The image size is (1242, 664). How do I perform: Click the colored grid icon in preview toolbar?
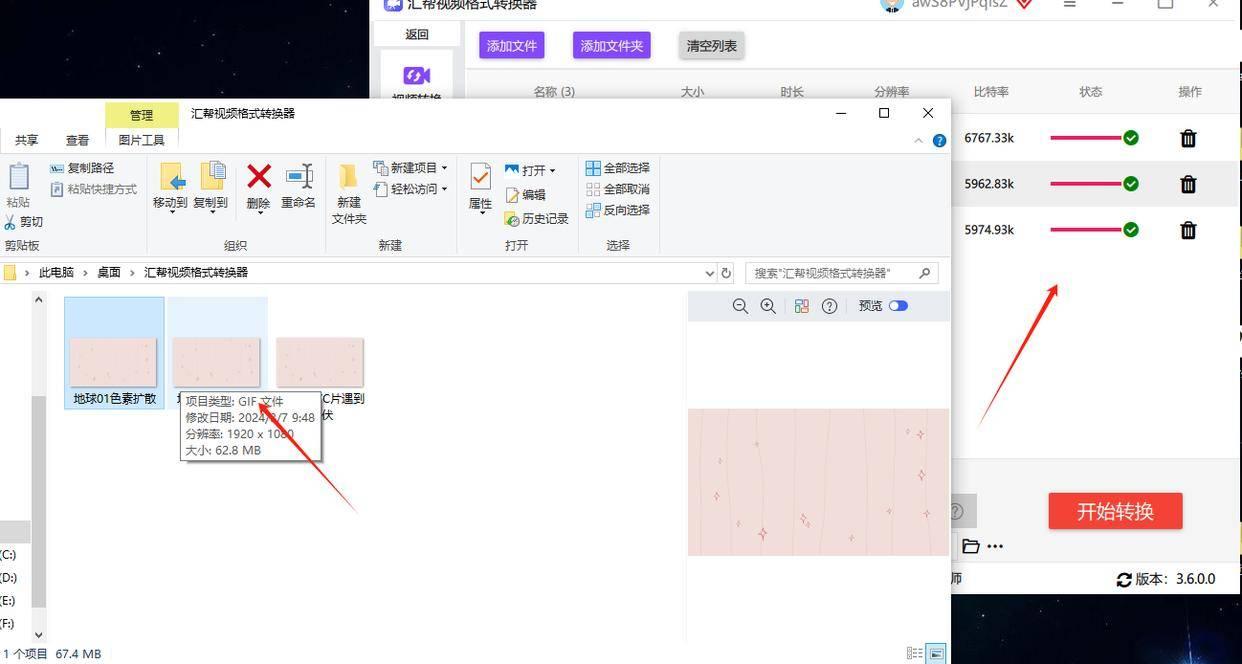(x=801, y=306)
